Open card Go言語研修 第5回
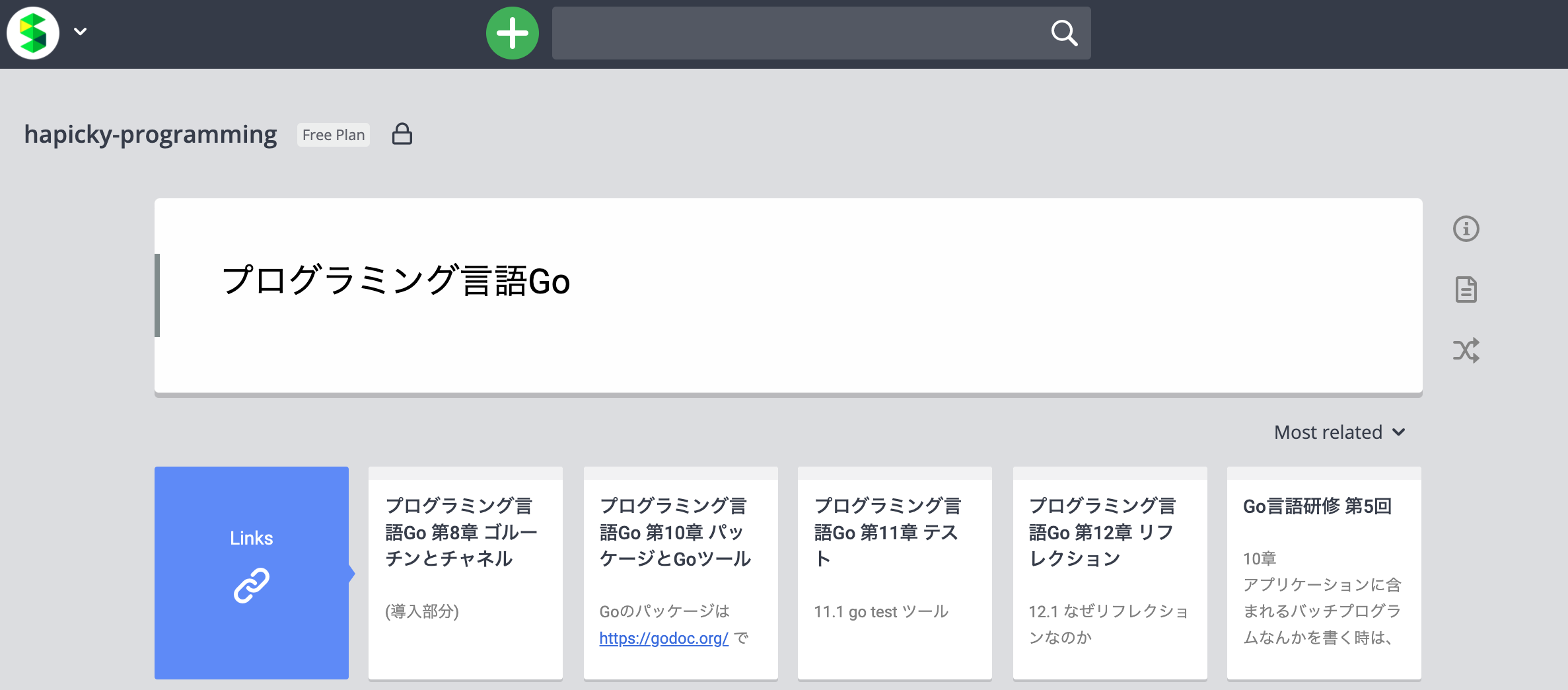 click(1324, 573)
